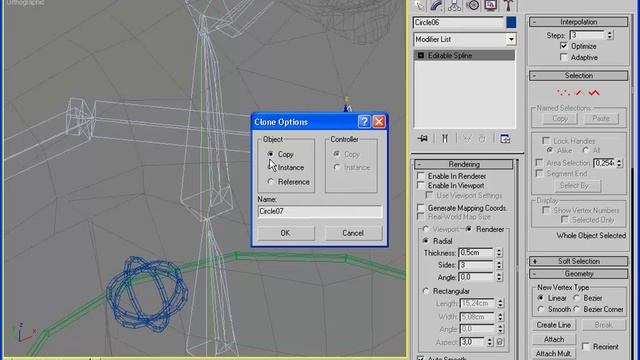Enable the Adaptive interpolation checkbox
The height and width of the screenshot is (360, 640).
click(x=564, y=58)
